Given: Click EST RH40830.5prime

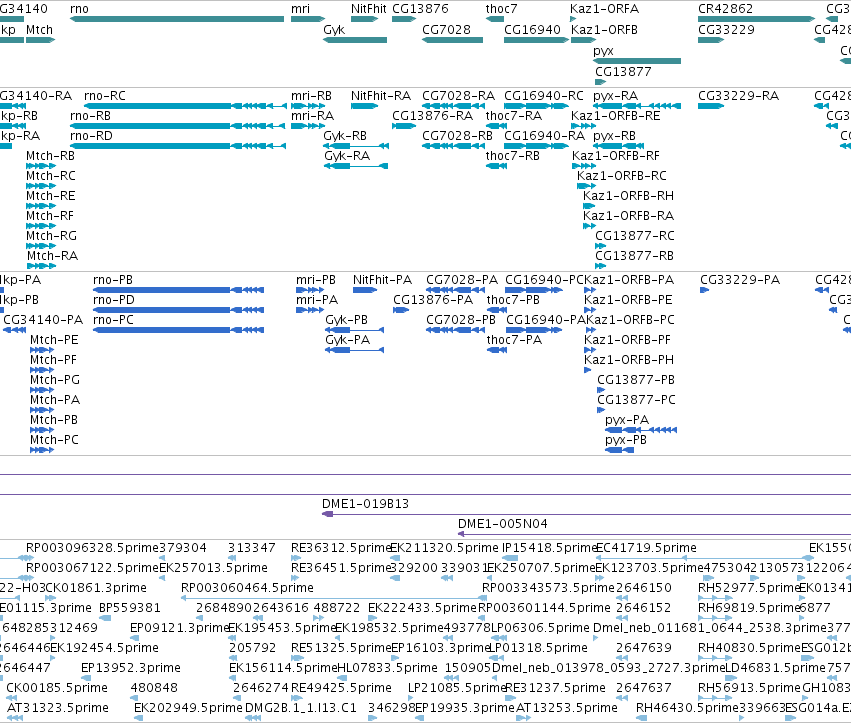Looking at the screenshot, I should point(749,648).
